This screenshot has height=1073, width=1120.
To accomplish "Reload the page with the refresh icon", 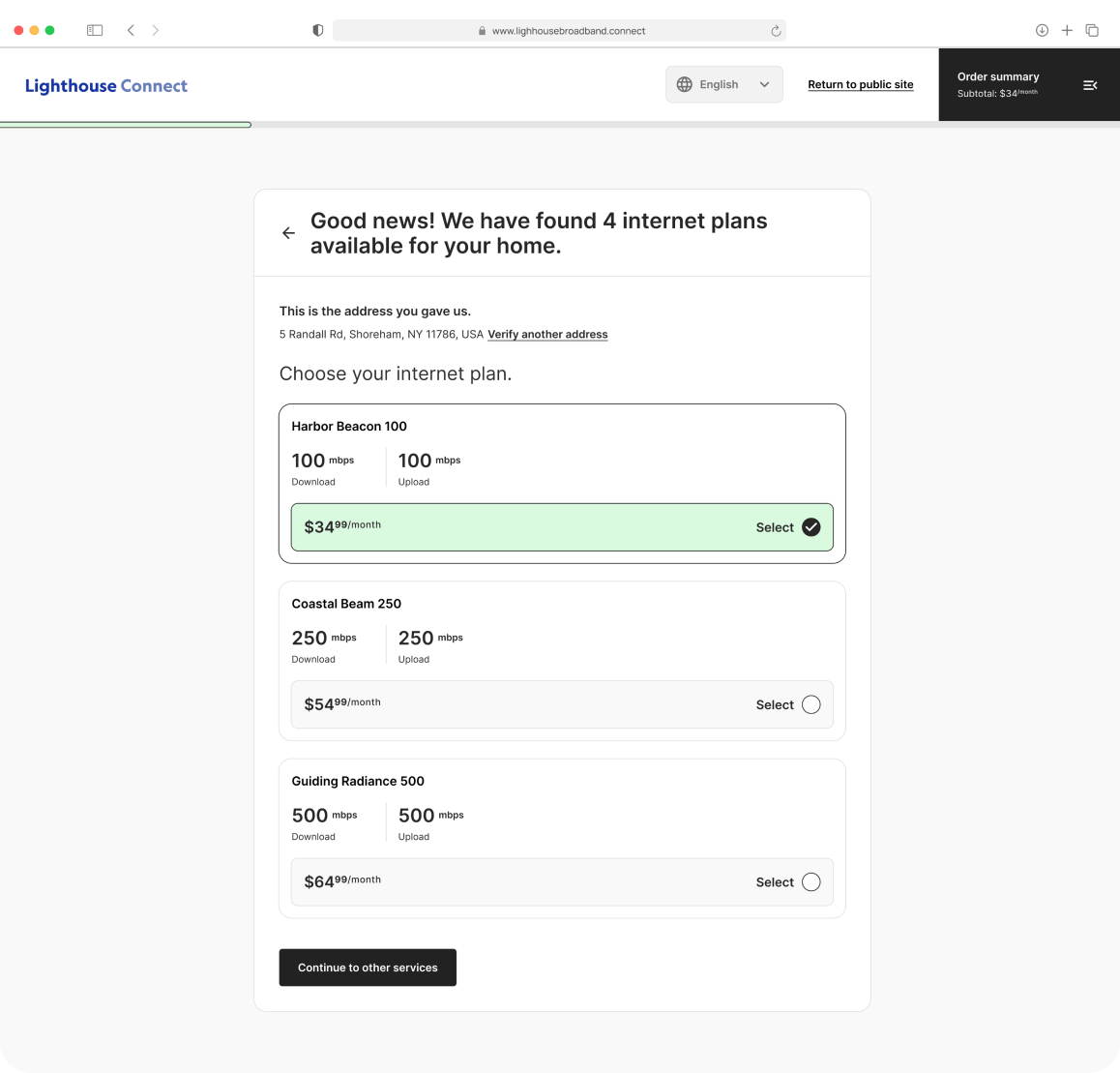I will click(x=776, y=31).
